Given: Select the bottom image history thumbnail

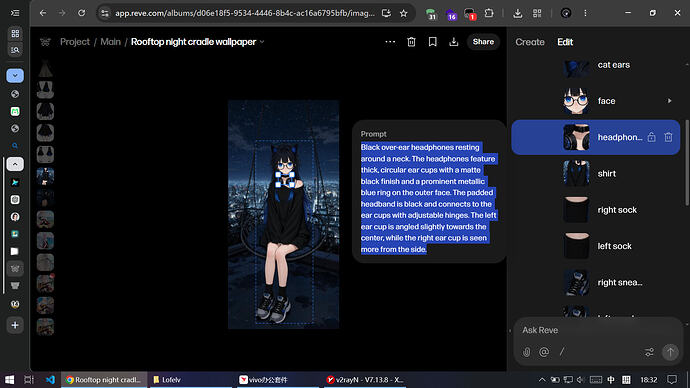Looking at the screenshot, I should 45,327.
